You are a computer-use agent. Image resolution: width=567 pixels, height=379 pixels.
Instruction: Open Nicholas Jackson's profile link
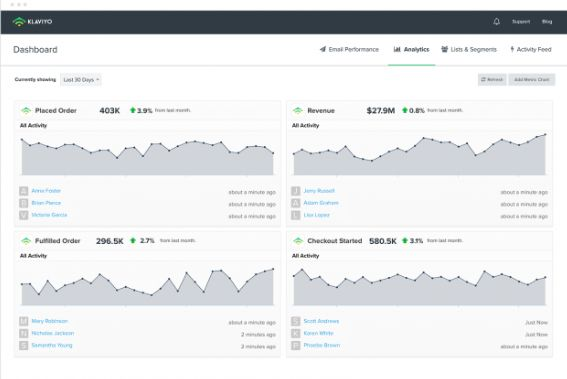(x=53, y=333)
